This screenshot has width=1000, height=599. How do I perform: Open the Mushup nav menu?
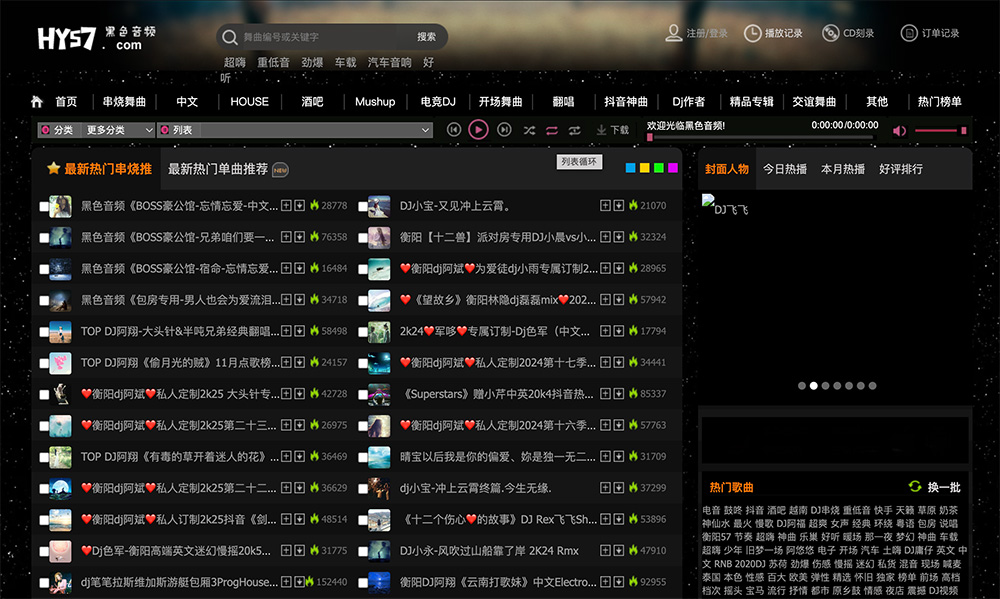[375, 101]
